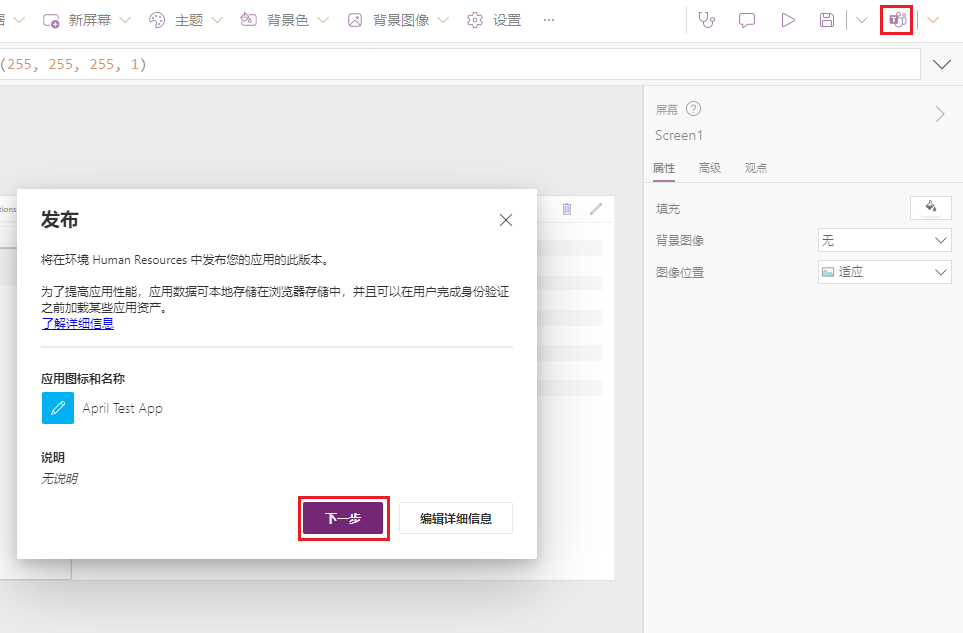Switch to the 高级 tab
The image size is (963, 633).
(x=709, y=168)
